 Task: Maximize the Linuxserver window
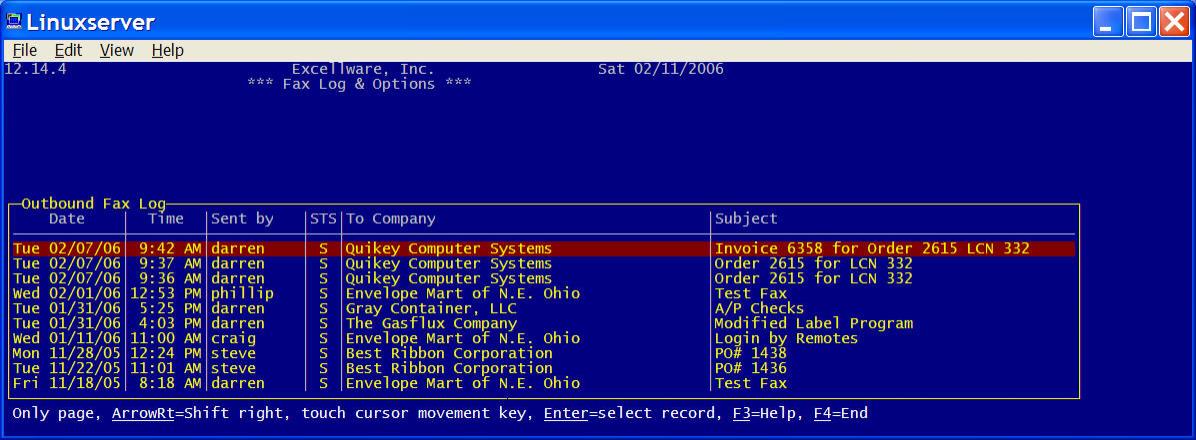(x=1140, y=21)
